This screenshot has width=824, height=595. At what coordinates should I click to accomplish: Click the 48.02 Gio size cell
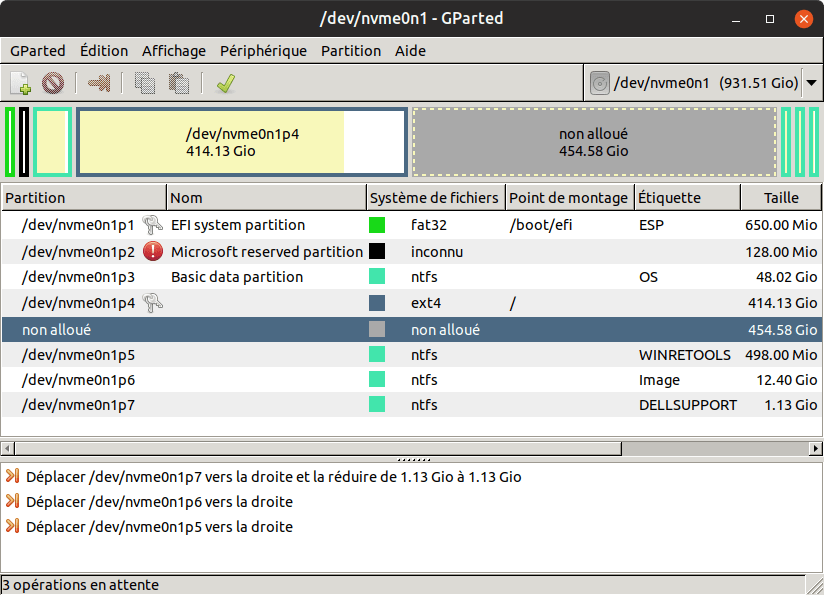787,277
